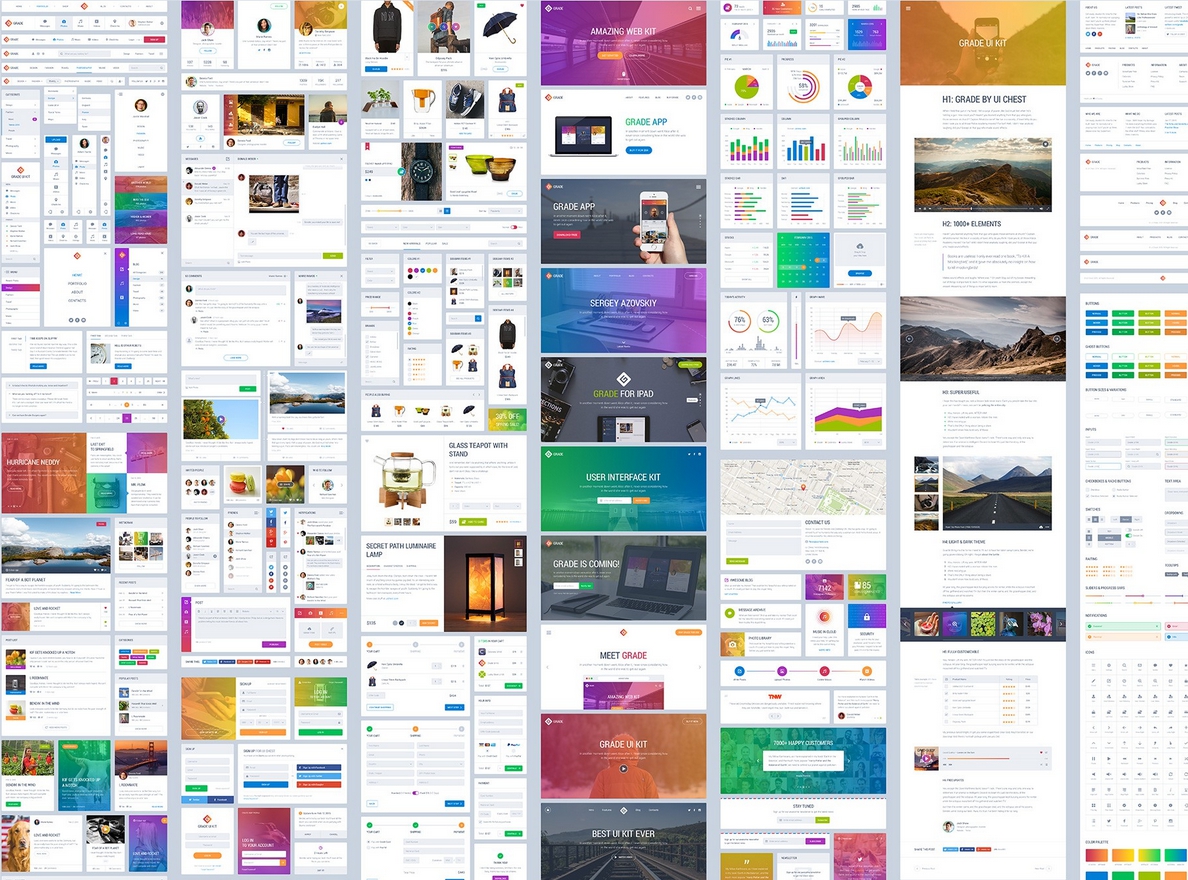Open hamburger menu on Grade UI Kit article header
Screen dimensions: 1188x880
pos(908,8)
